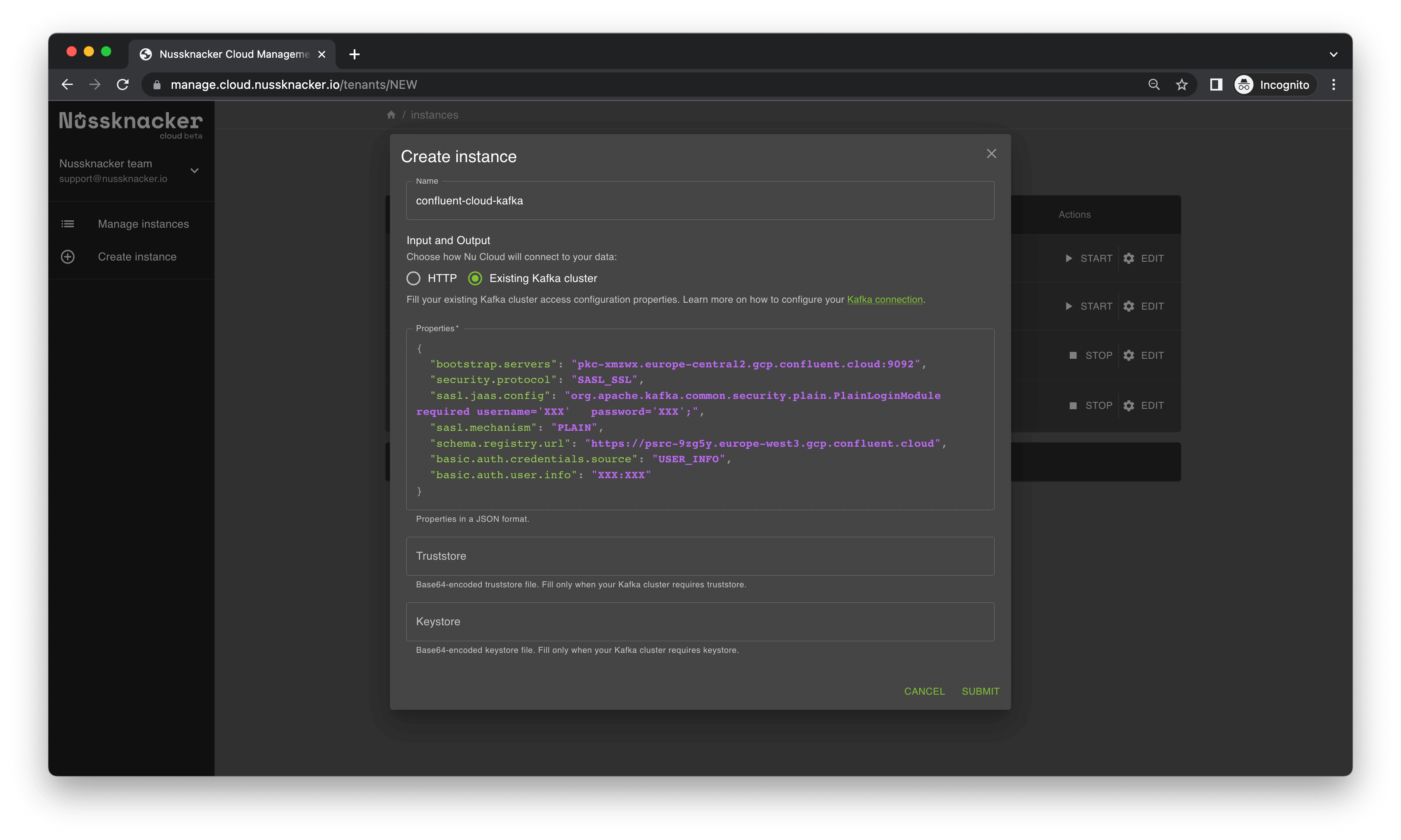Toggle the browser side panel icon
This screenshot has width=1401, height=840.
point(1216,85)
